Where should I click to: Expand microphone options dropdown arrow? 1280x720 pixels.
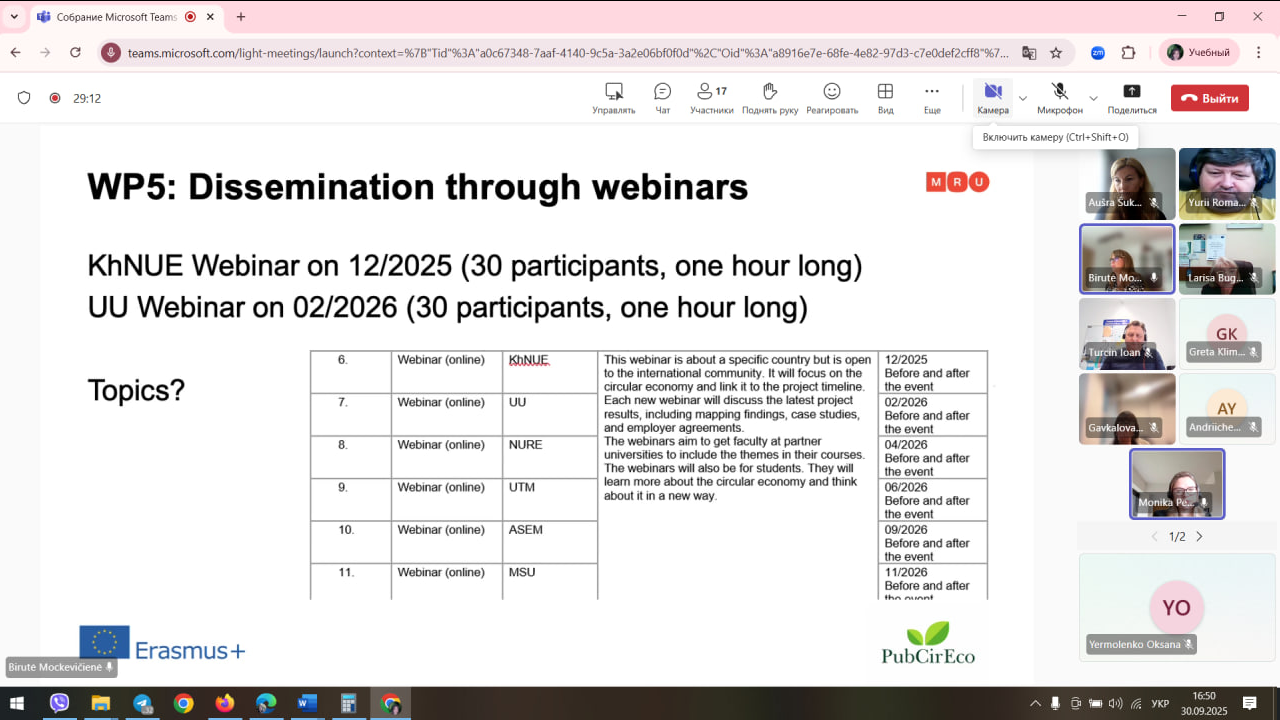(x=1093, y=98)
